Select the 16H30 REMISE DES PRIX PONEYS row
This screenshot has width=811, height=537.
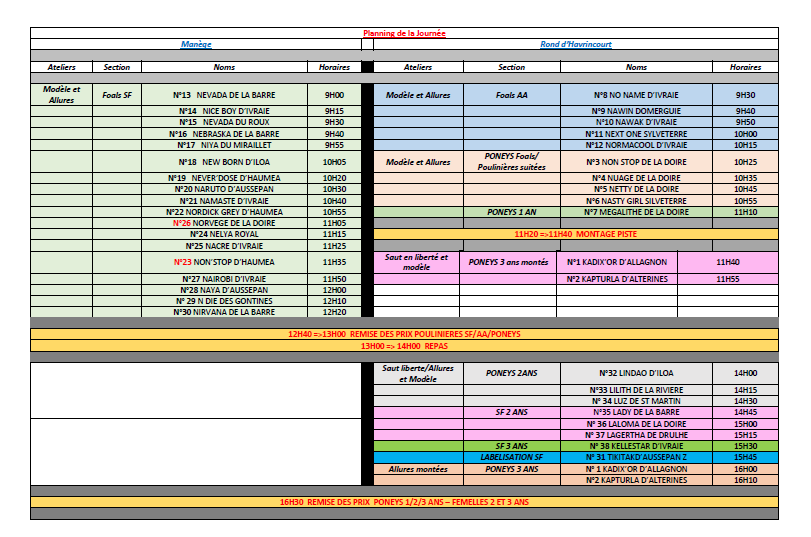[404, 502]
